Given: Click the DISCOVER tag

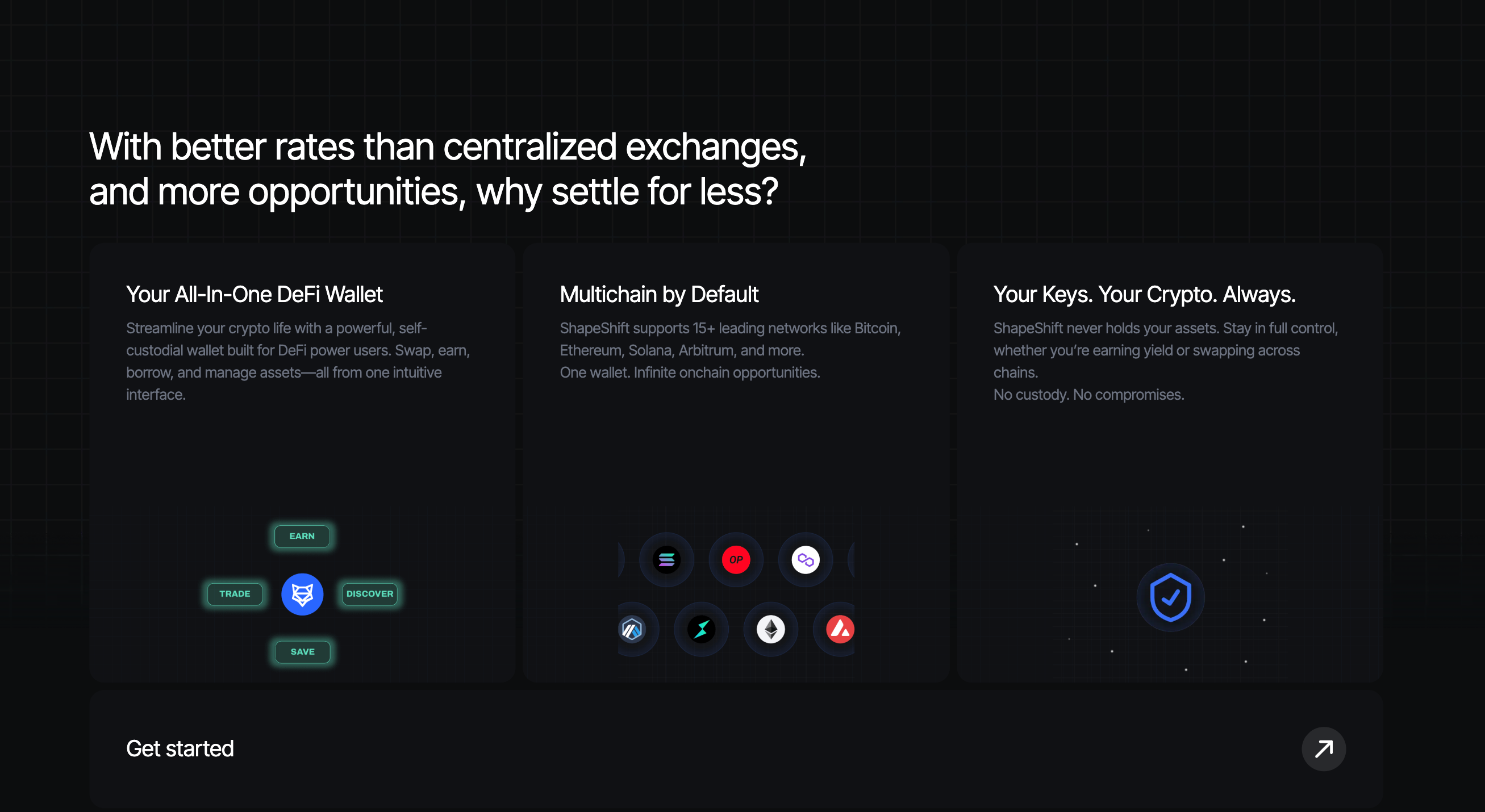Looking at the screenshot, I should click(369, 594).
